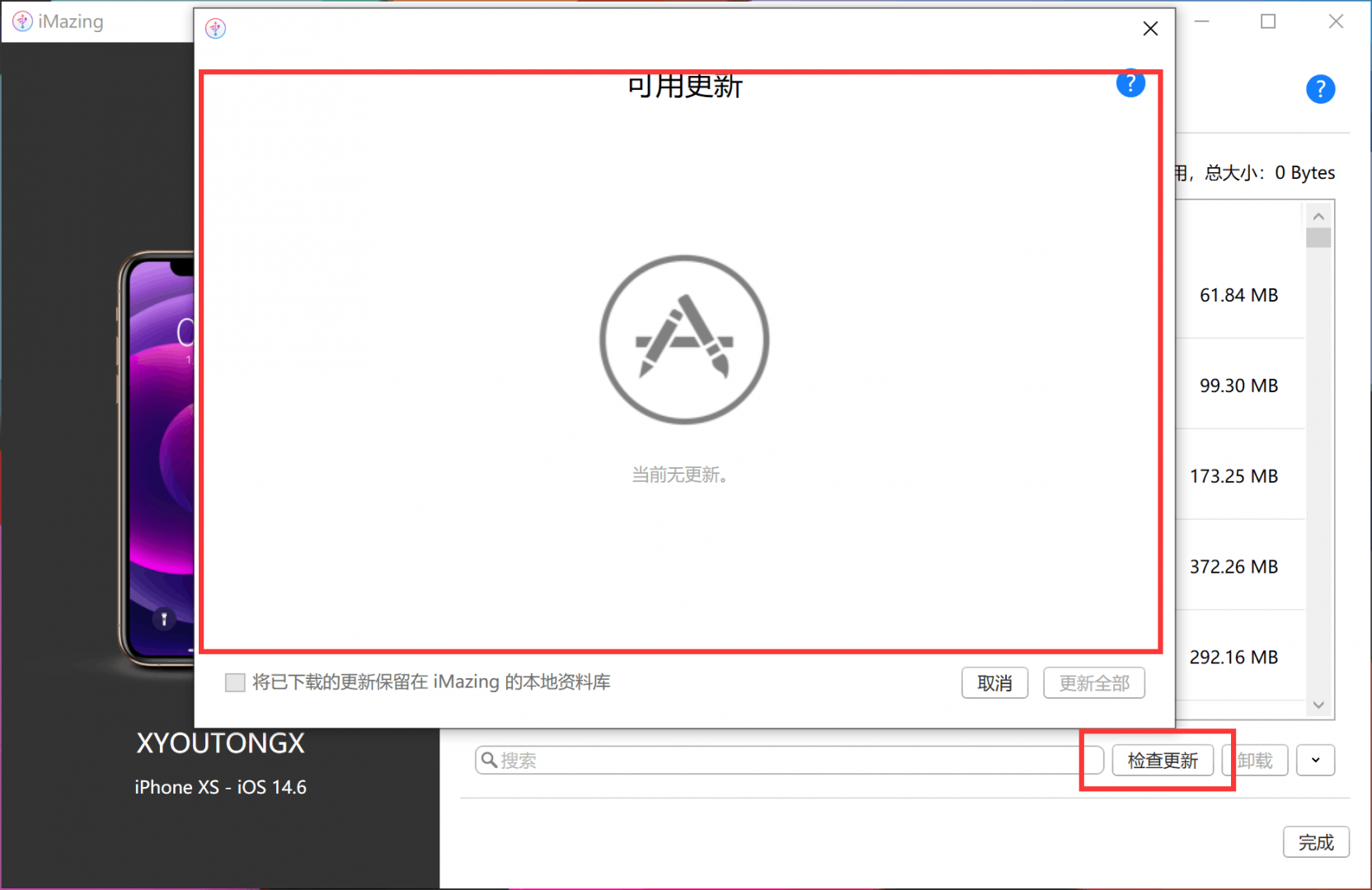The width and height of the screenshot is (1372, 890).
Task: Close the available updates dialog
Action: [x=1150, y=29]
